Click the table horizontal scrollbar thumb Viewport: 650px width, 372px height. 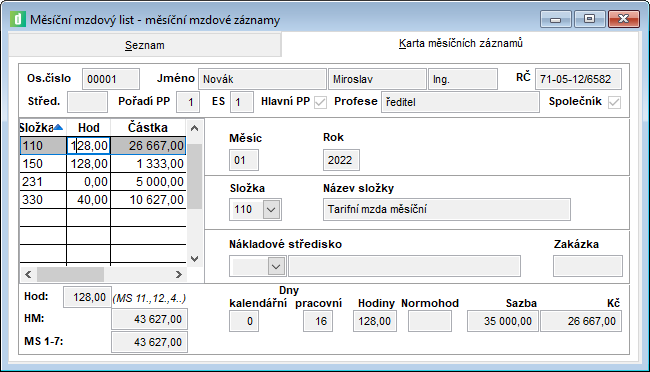(x=70, y=274)
